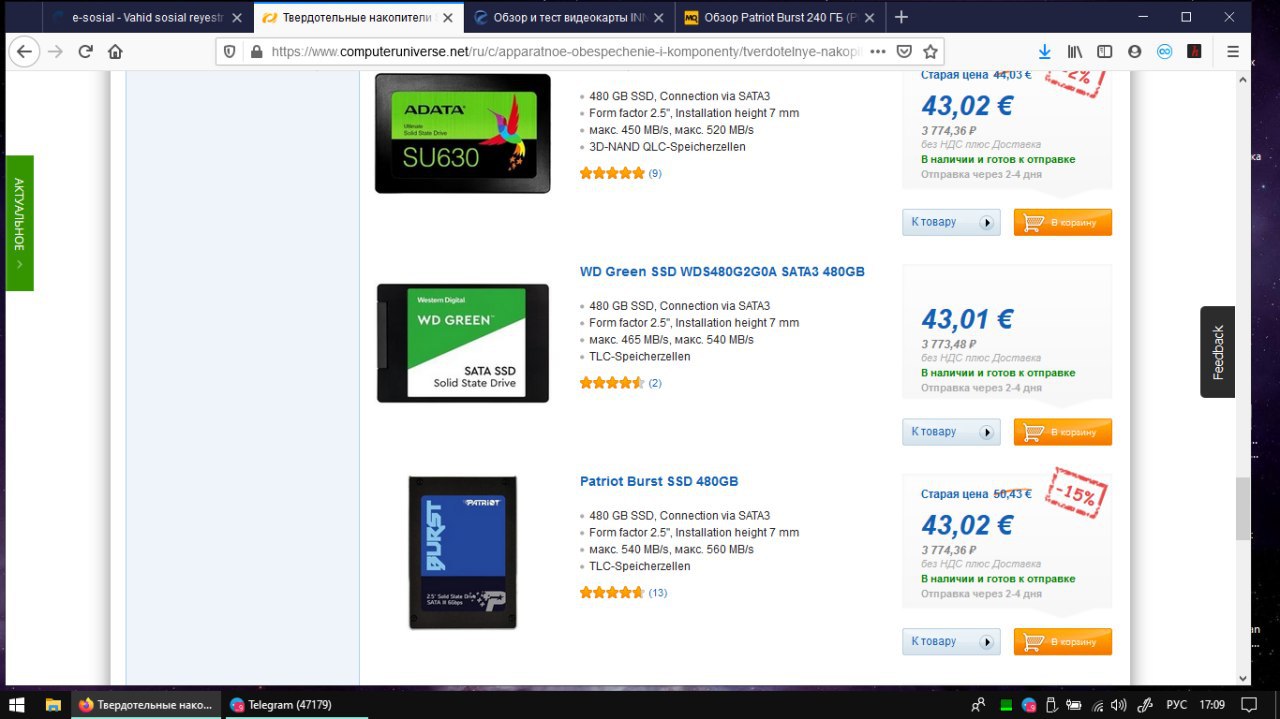Click the browser forward arrow
Screen dimensions: 1280x719
pos(55,52)
